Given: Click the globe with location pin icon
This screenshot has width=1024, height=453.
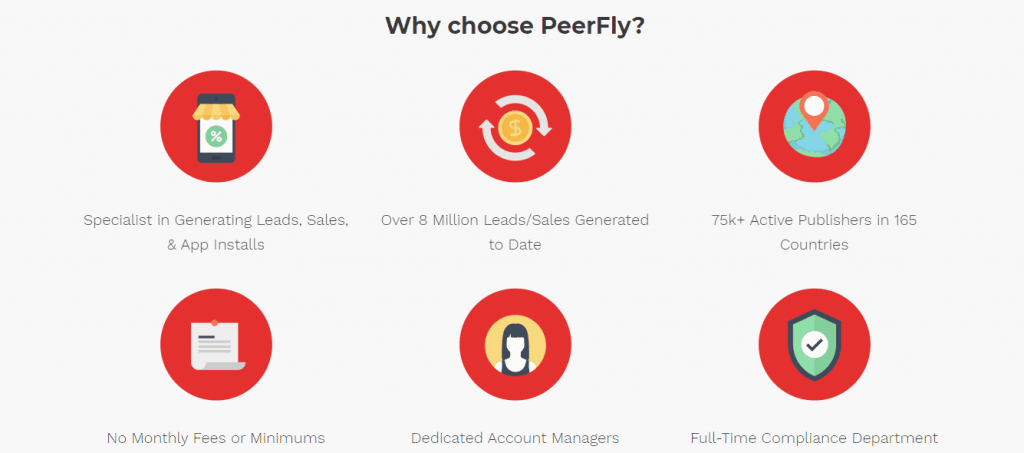Looking at the screenshot, I should pos(814,127).
